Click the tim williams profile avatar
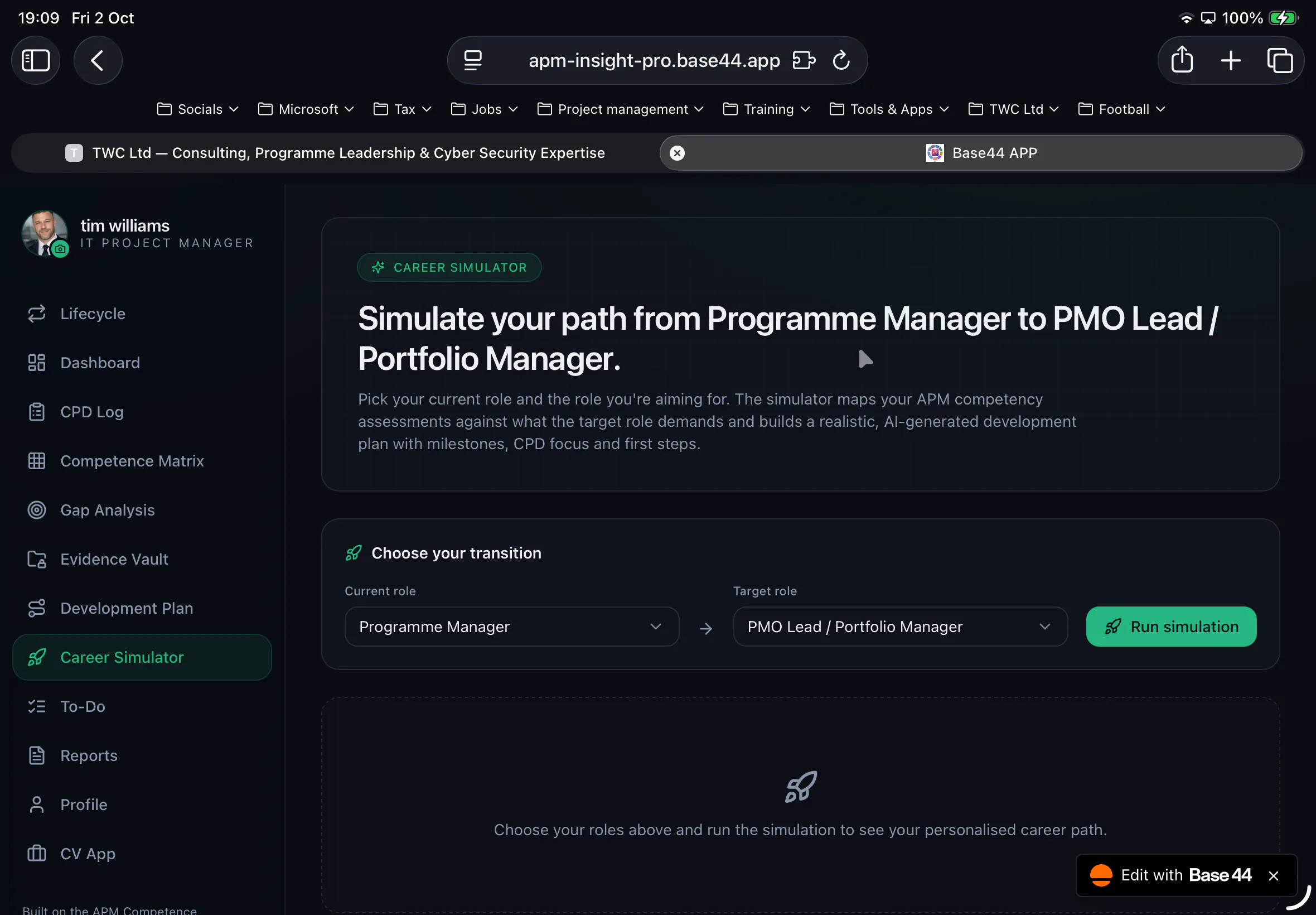 point(44,233)
